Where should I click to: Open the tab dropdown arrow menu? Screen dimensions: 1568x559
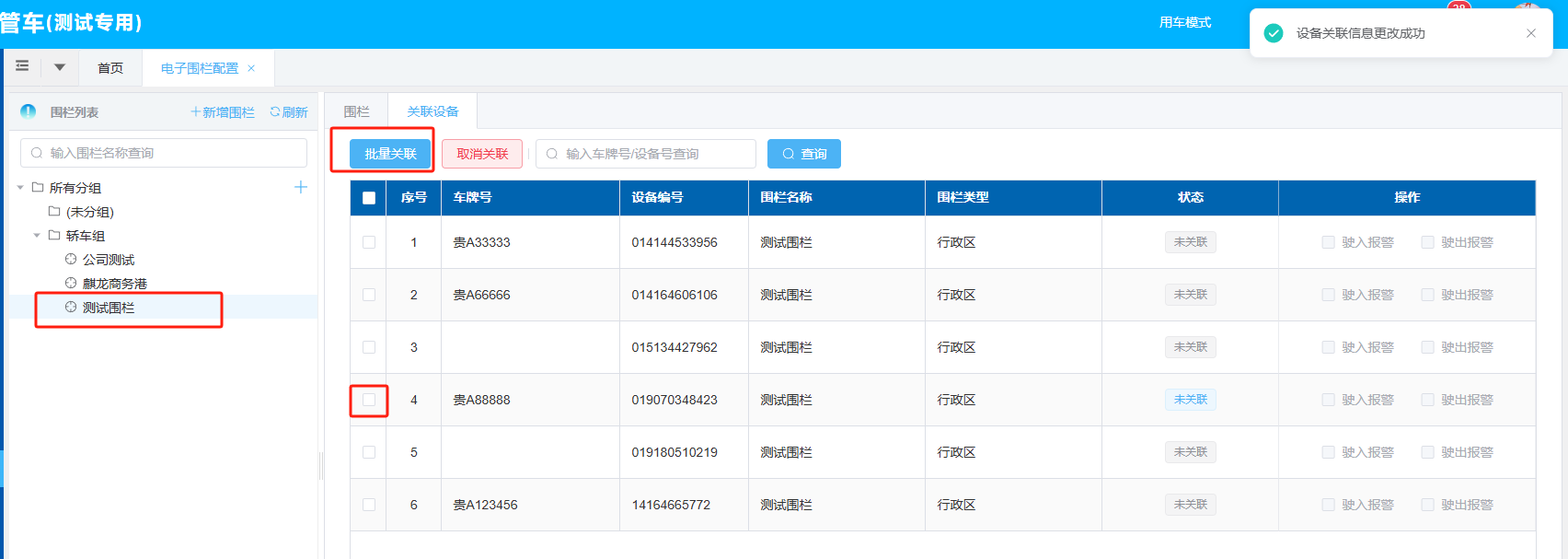60,67
